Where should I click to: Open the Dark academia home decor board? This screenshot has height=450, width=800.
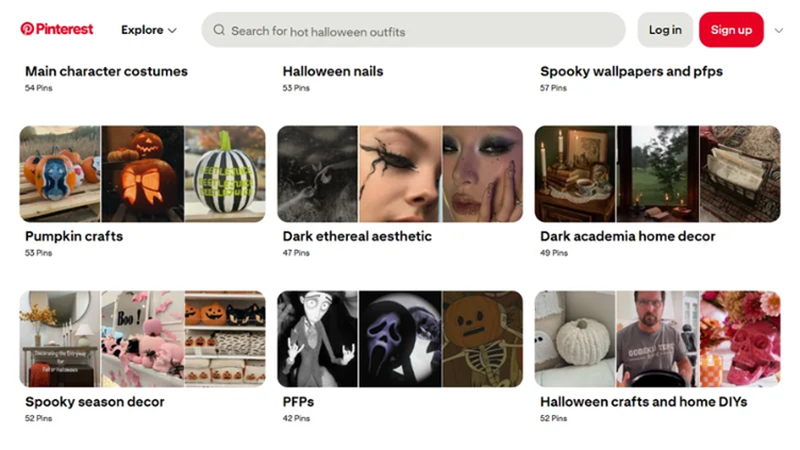point(628,236)
